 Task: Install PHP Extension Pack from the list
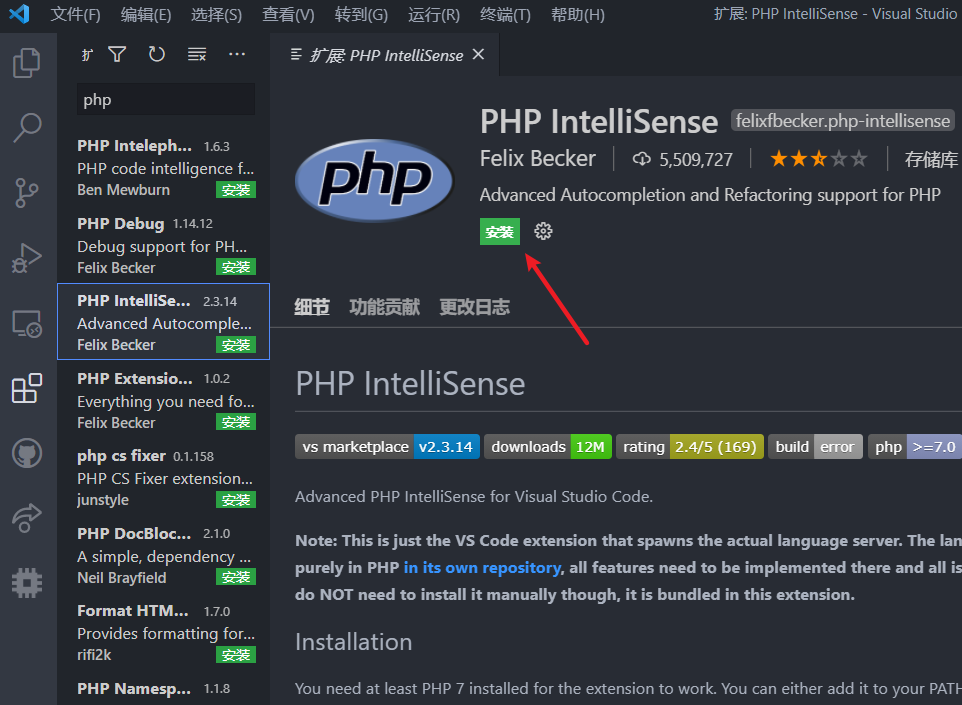[236, 422]
